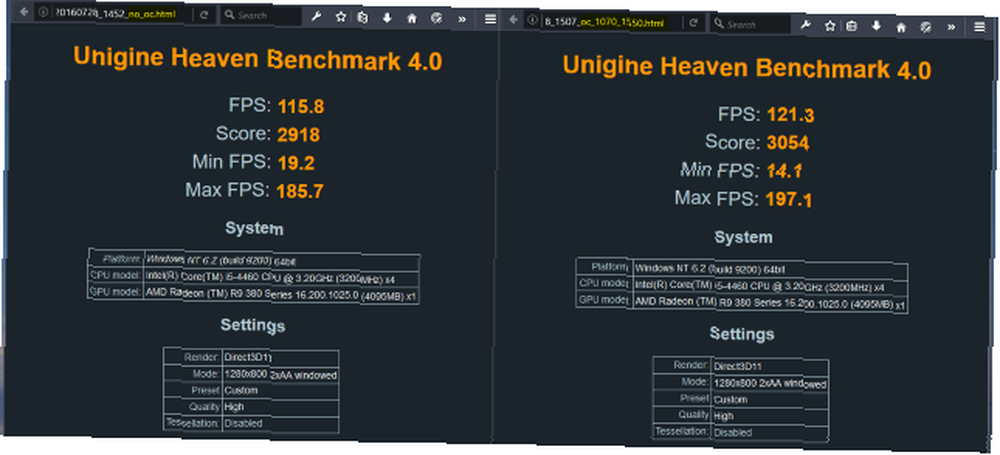Go to home page in left window
Screen dimensions: 1000x455
tap(411, 19)
